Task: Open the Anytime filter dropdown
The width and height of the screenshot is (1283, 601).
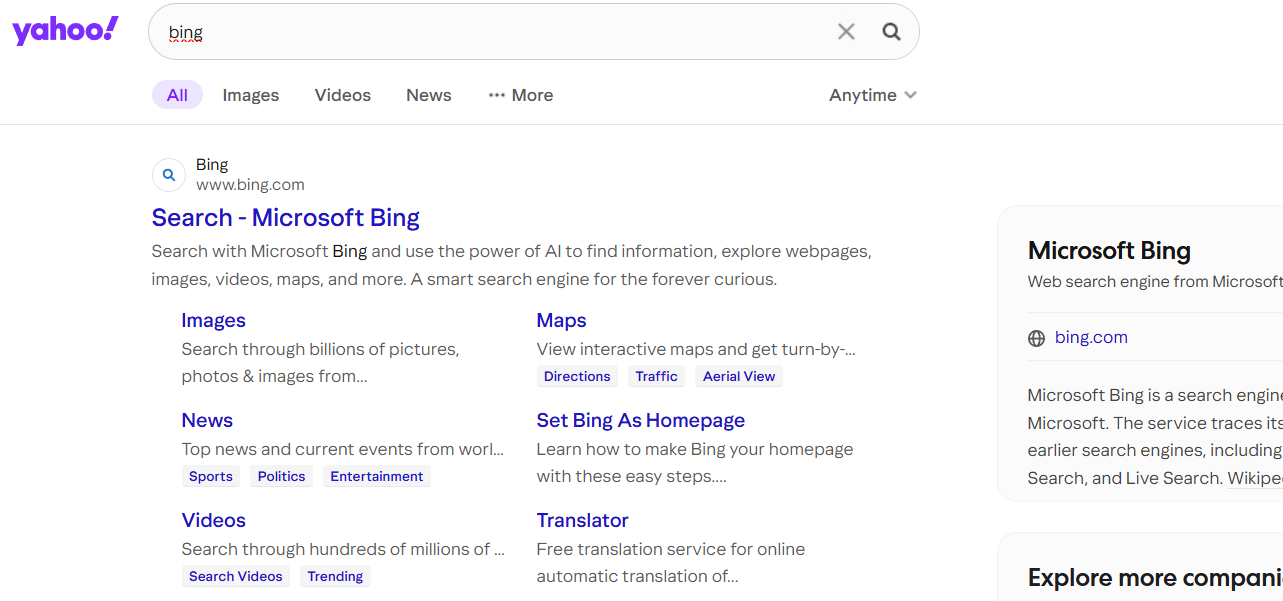Action: click(x=873, y=95)
